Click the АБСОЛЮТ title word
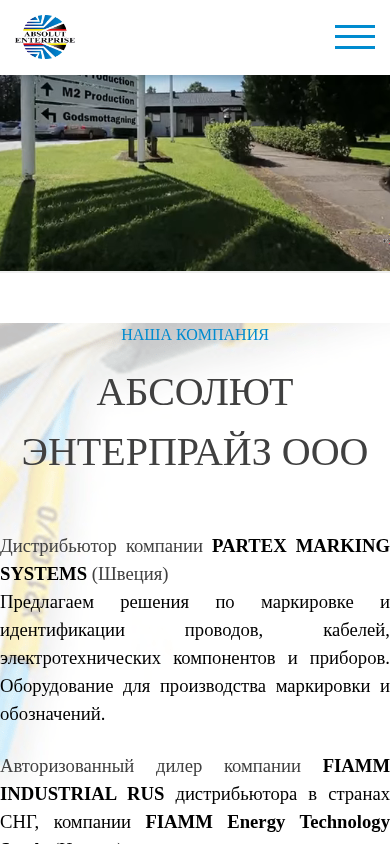This screenshot has width=390, height=844. (x=195, y=392)
